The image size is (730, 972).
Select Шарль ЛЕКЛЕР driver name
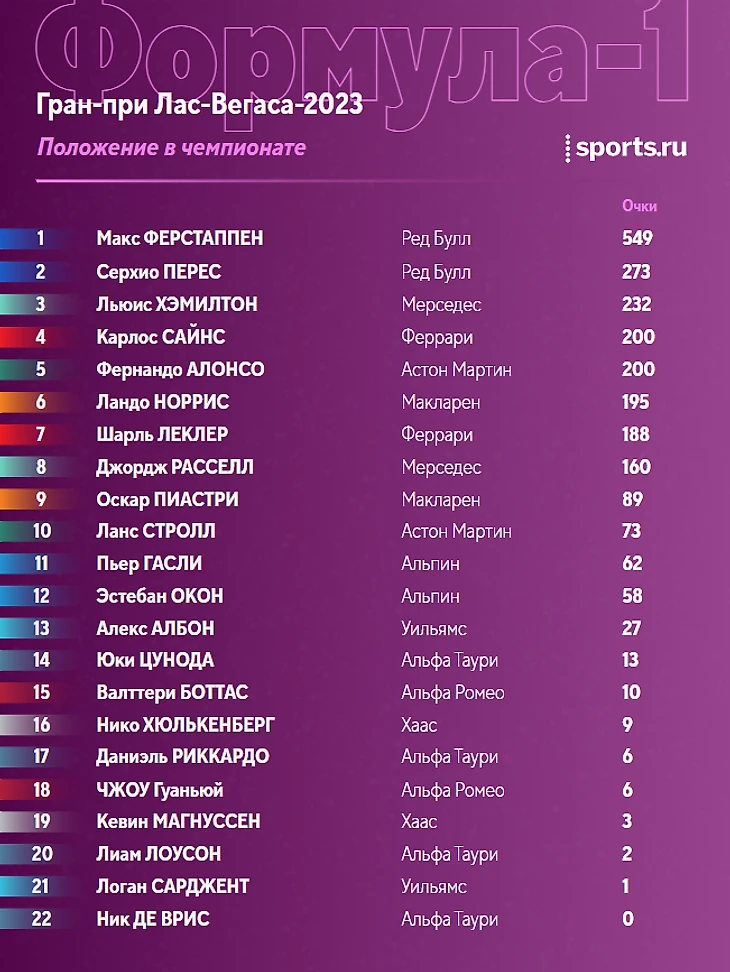(x=162, y=434)
